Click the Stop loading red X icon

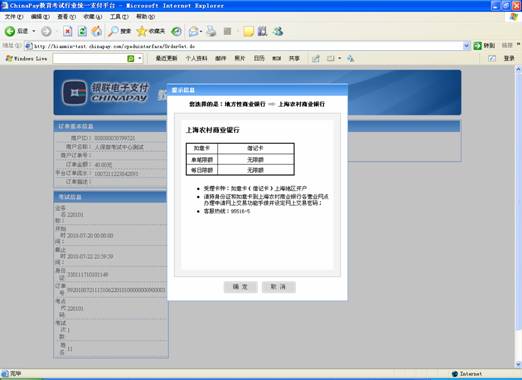point(68,31)
